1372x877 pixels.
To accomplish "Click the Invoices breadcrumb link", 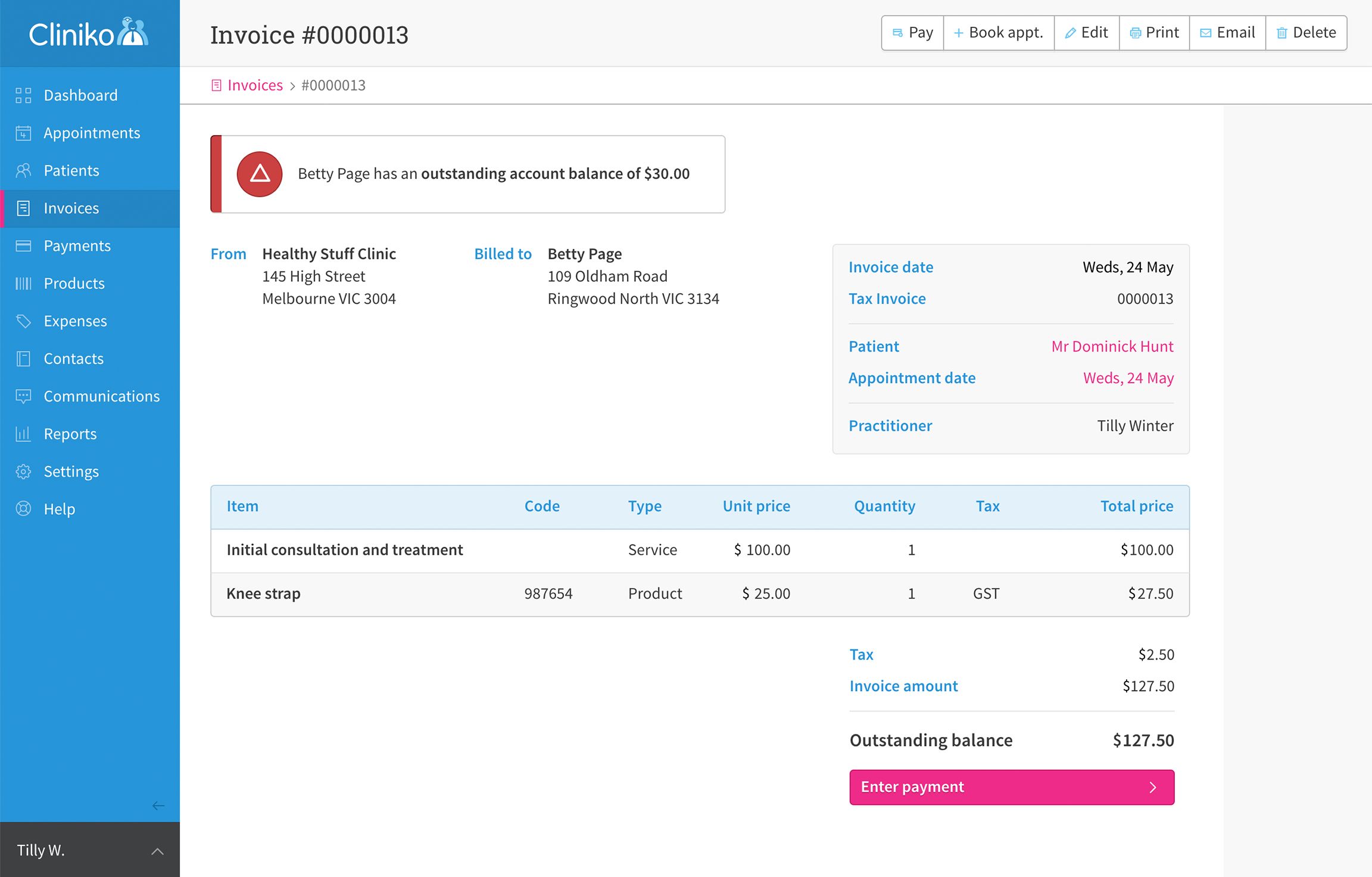I will tap(255, 85).
